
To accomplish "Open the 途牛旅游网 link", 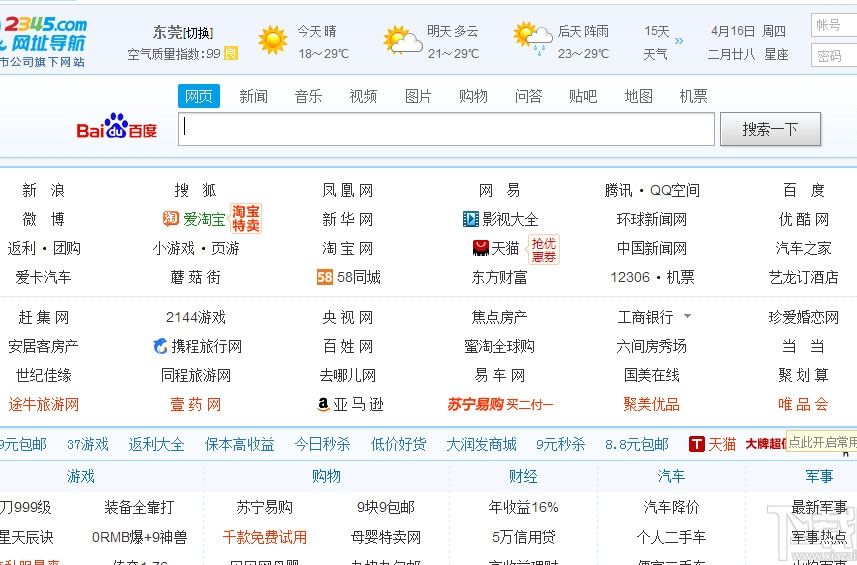I will (43, 404).
